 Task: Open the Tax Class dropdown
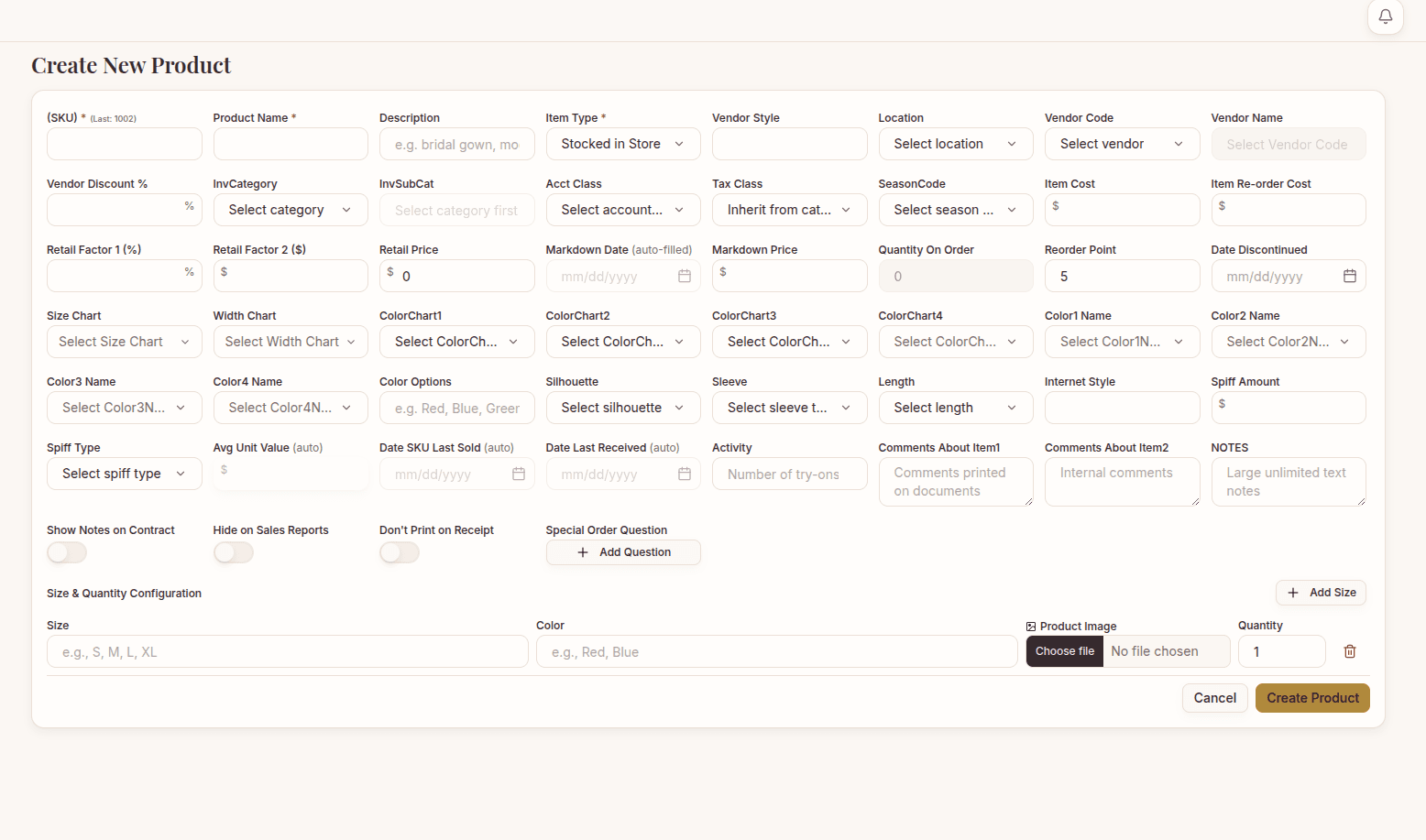coord(789,210)
